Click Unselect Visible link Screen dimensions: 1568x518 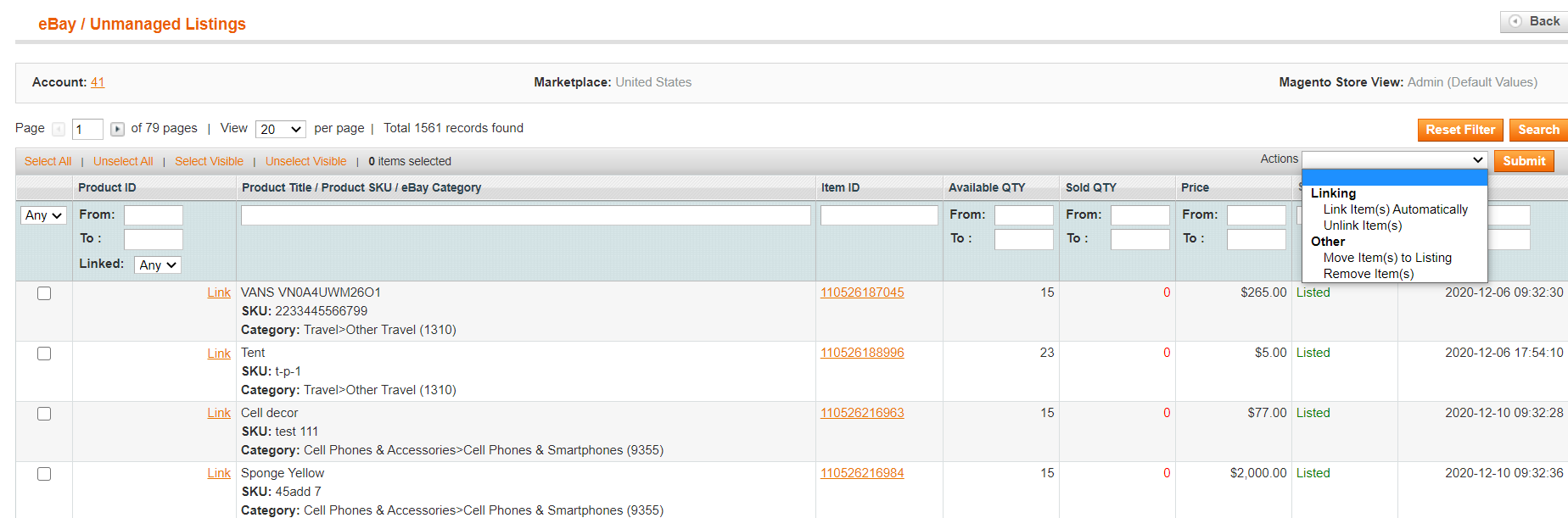[x=305, y=161]
